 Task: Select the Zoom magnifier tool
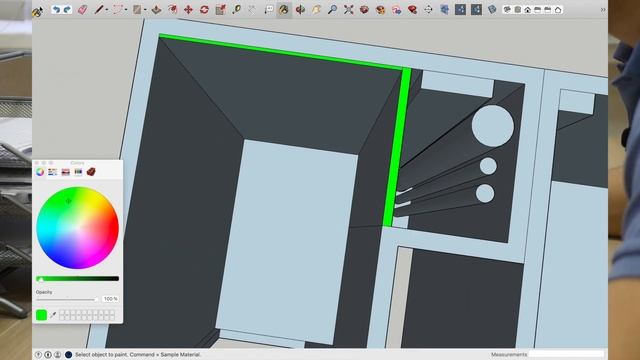tap(332, 9)
